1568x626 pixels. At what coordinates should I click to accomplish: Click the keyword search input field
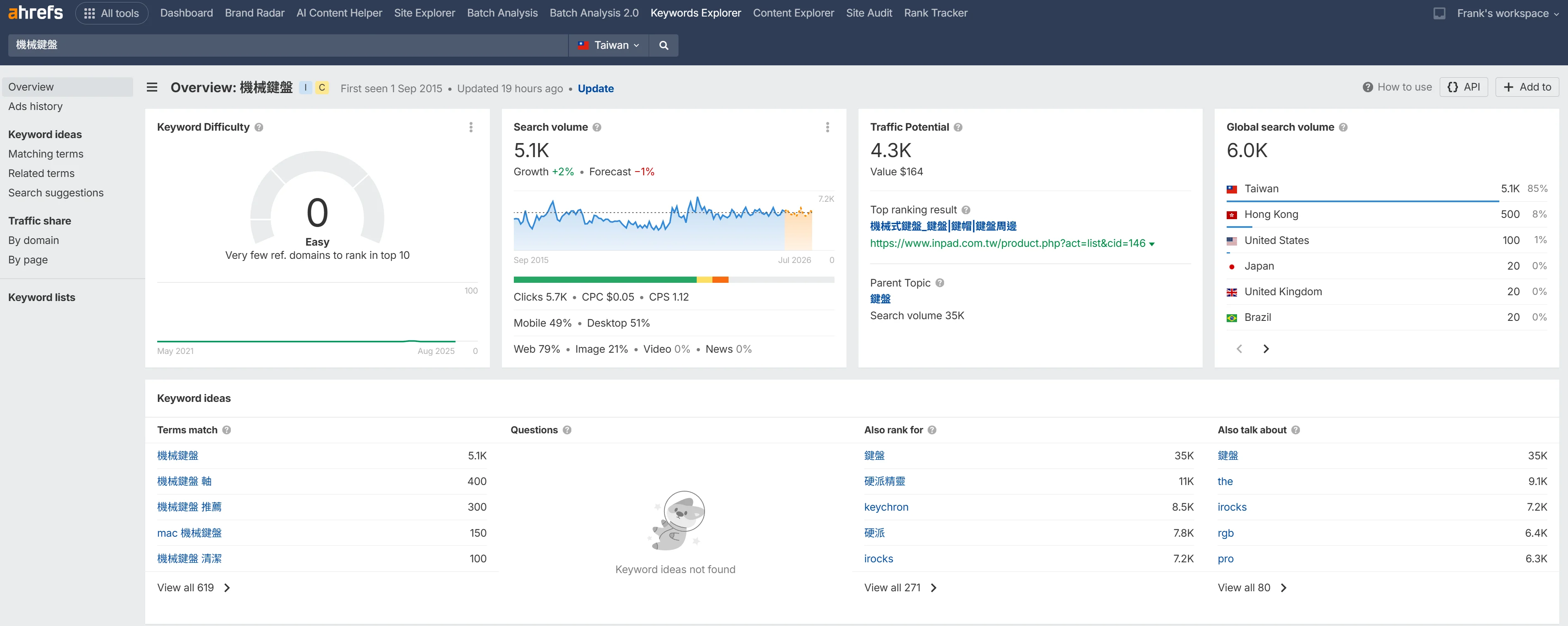pos(286,45)
